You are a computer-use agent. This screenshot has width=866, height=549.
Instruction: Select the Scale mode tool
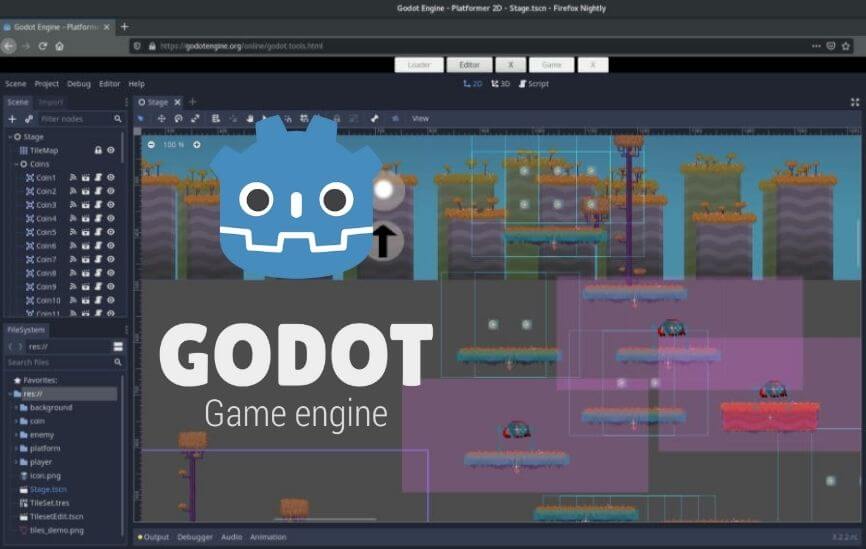point(195,119)
